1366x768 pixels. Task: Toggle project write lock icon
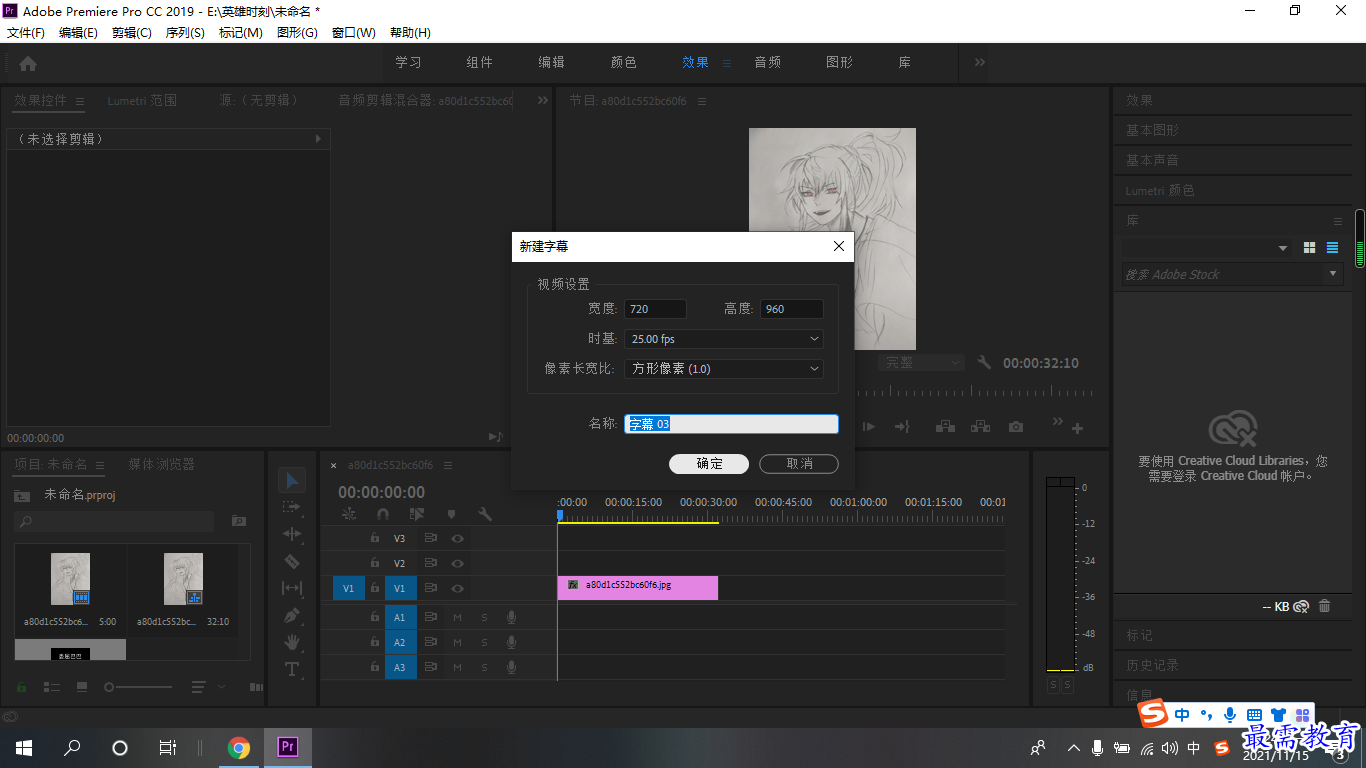22,687
